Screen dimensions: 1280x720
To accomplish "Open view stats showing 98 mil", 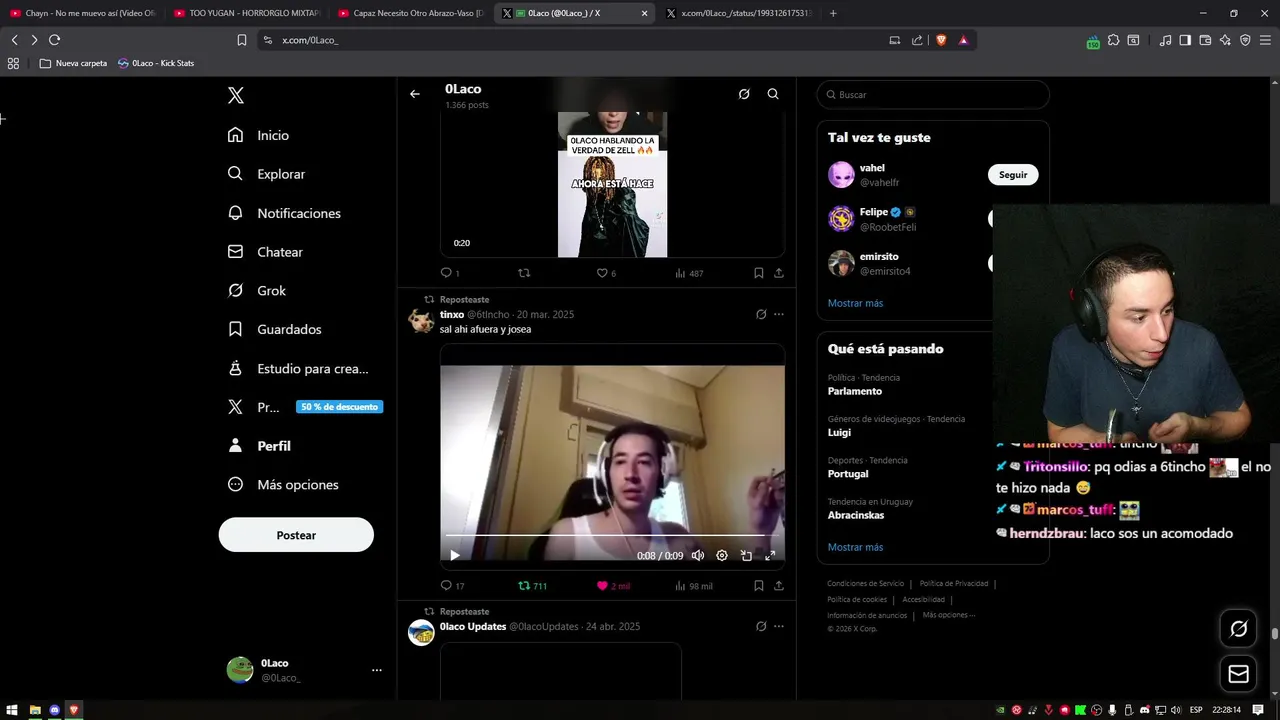I will (x=694, y=586).
